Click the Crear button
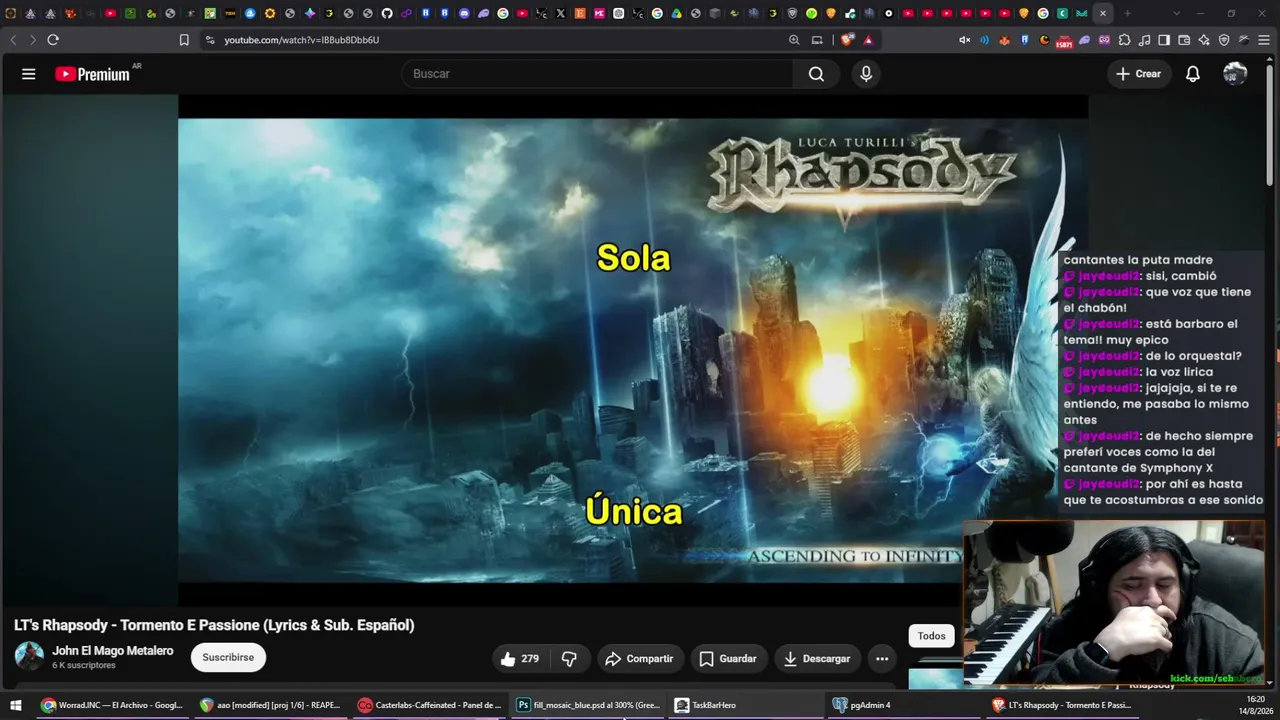1280x720 pixels. 1139,74
